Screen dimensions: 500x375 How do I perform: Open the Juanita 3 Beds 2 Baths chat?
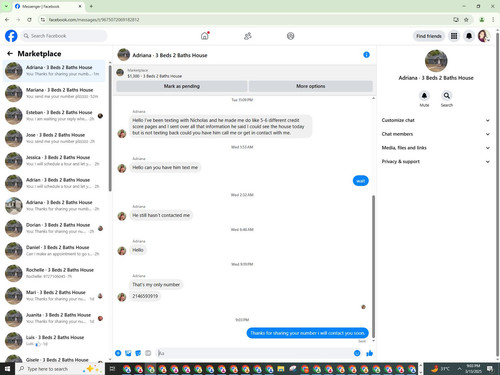pyautogui.click(x=54, y=318)
